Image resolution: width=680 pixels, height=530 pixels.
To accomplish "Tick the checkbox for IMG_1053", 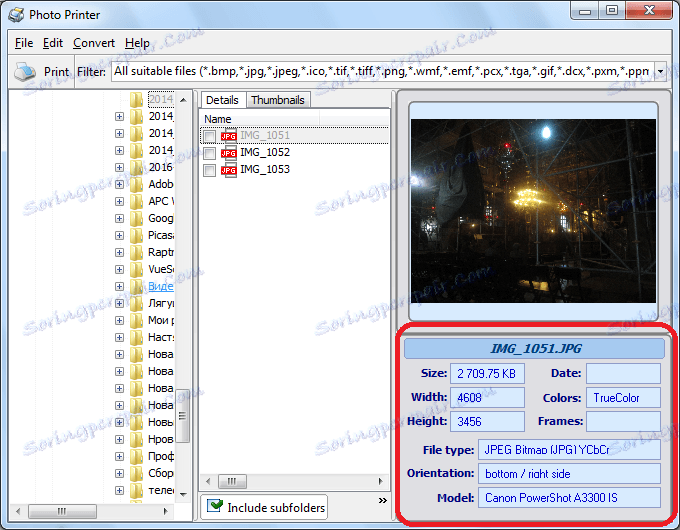I will (x=209, y=170).
